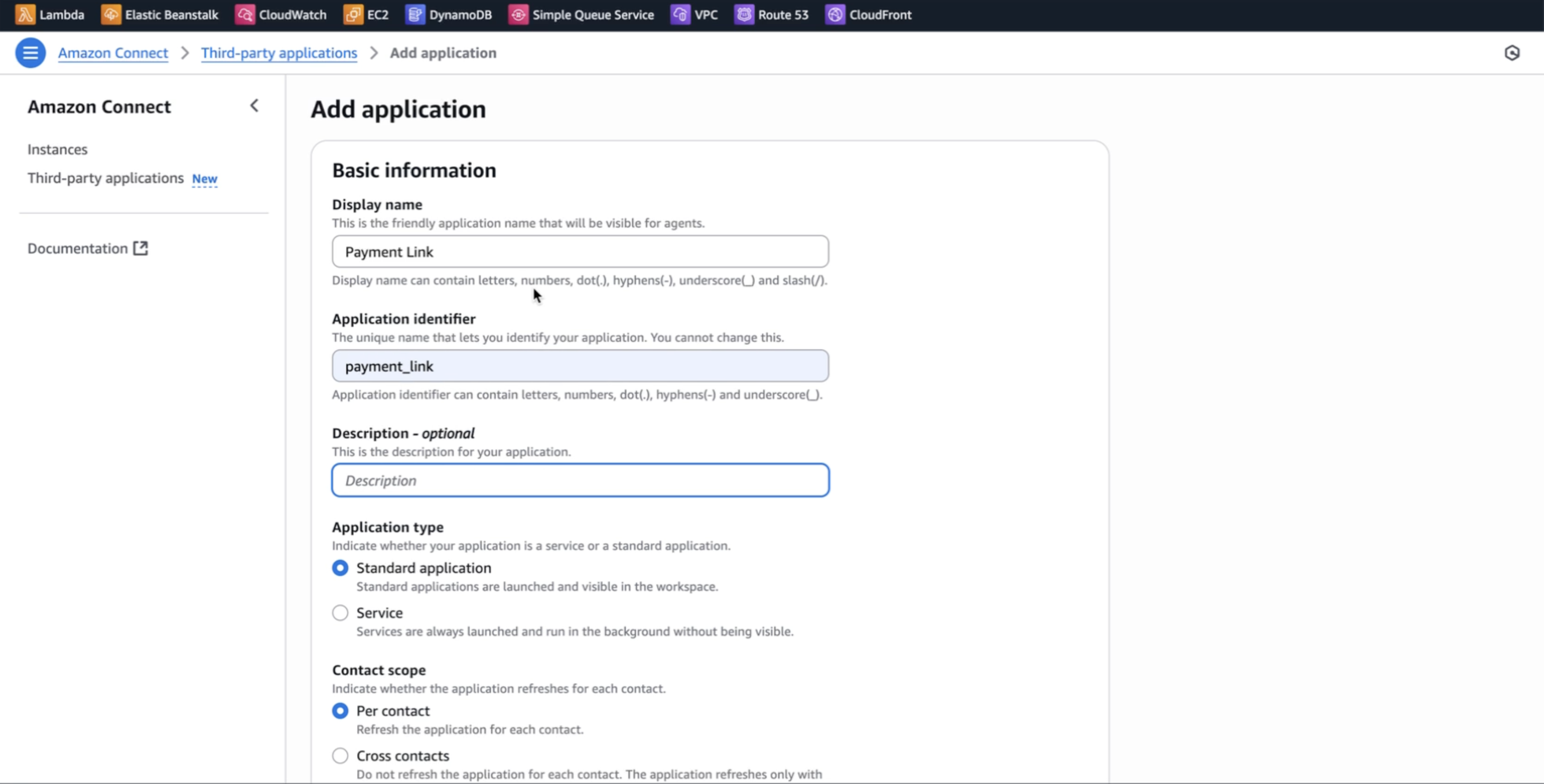1544x784 pixels.
Task: Open the CloudWatch service shortcut icon
Action: [x=245, y=14]
